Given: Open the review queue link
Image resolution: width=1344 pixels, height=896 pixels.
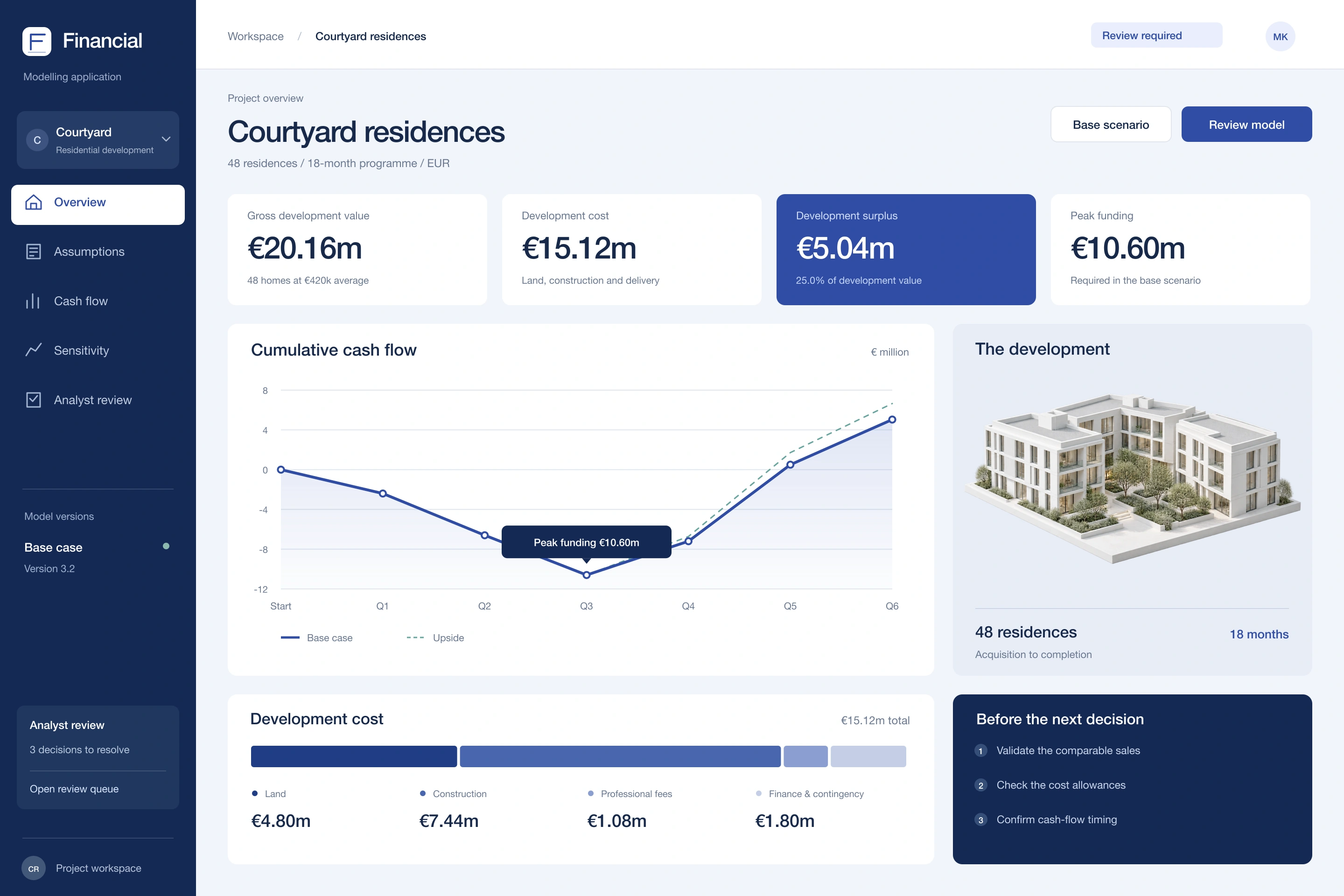Looking at the screenshot, I should (74, 789).
